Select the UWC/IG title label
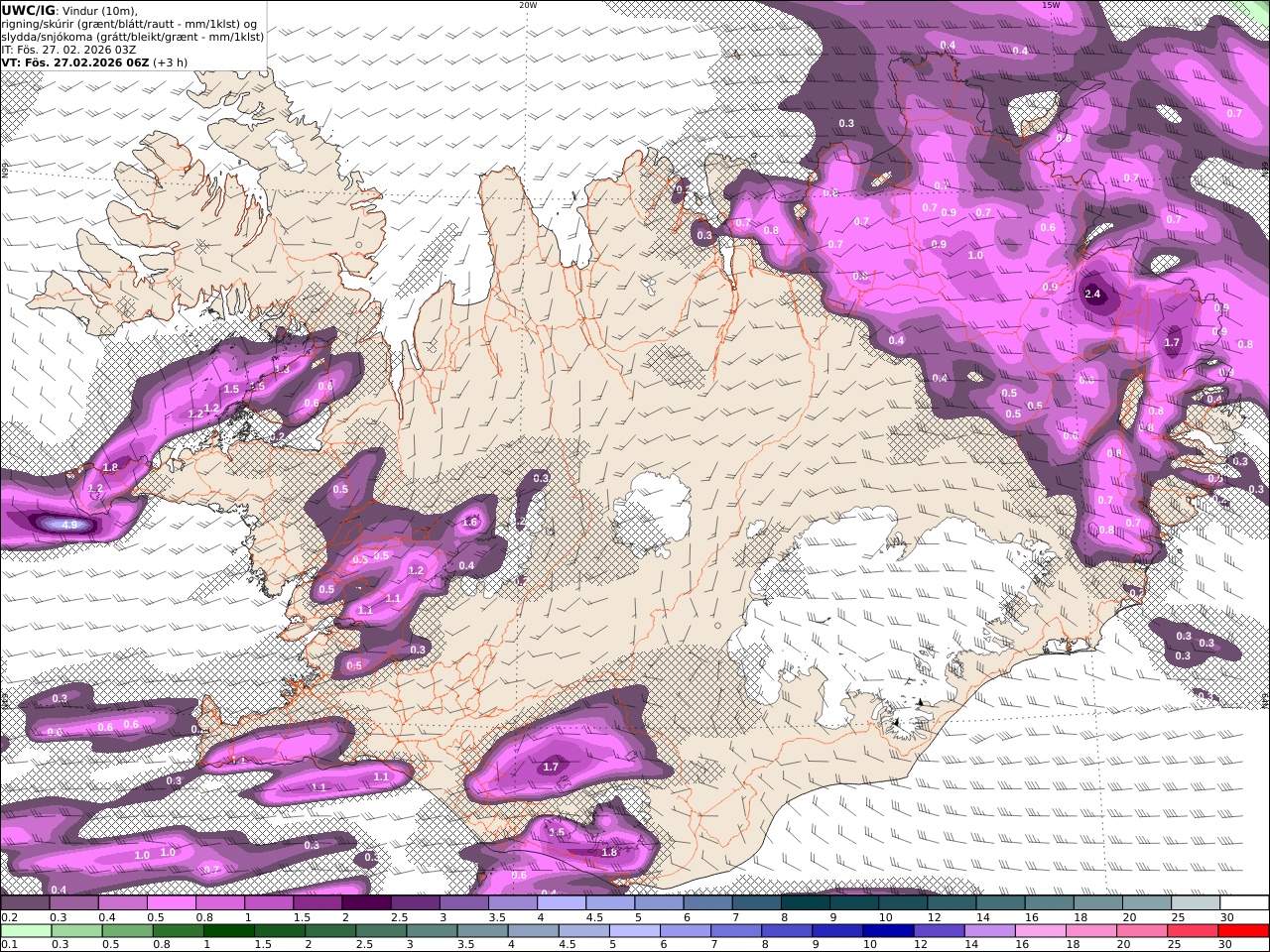Screen dimensions: 1270x952 pyautogui.click(x=30, y=10)
